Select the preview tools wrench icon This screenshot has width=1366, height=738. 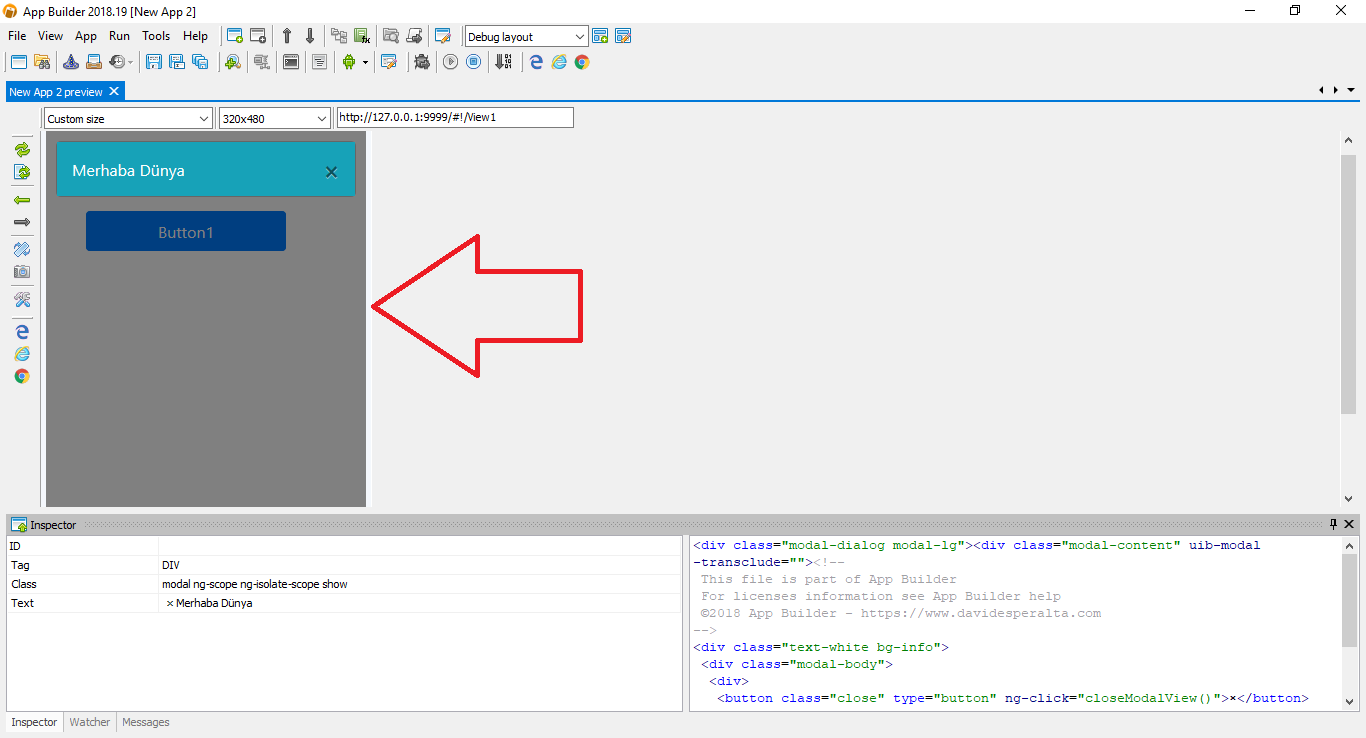tap(22, 299)
